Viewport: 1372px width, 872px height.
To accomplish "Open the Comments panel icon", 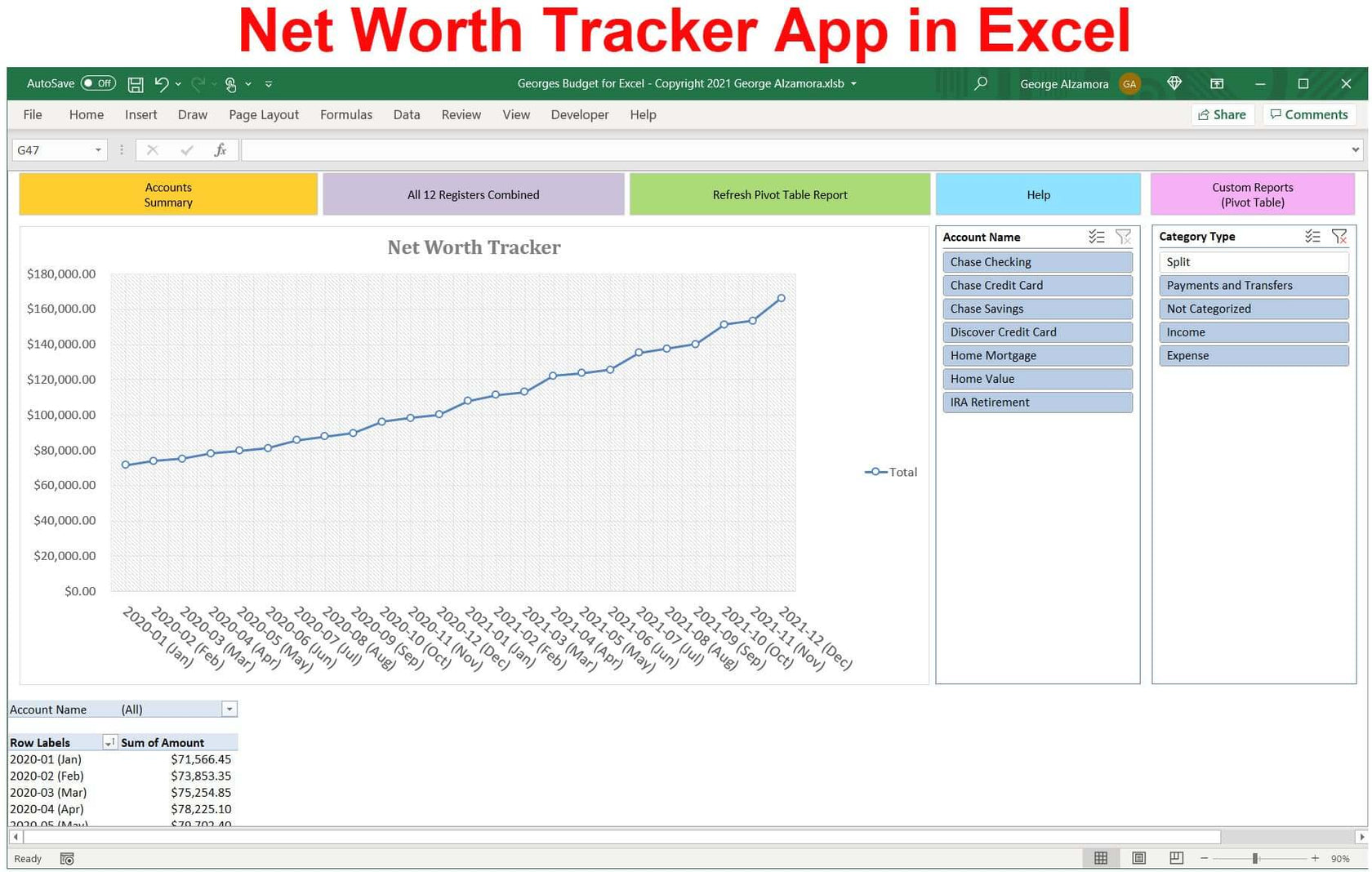I will [1309, 114].
